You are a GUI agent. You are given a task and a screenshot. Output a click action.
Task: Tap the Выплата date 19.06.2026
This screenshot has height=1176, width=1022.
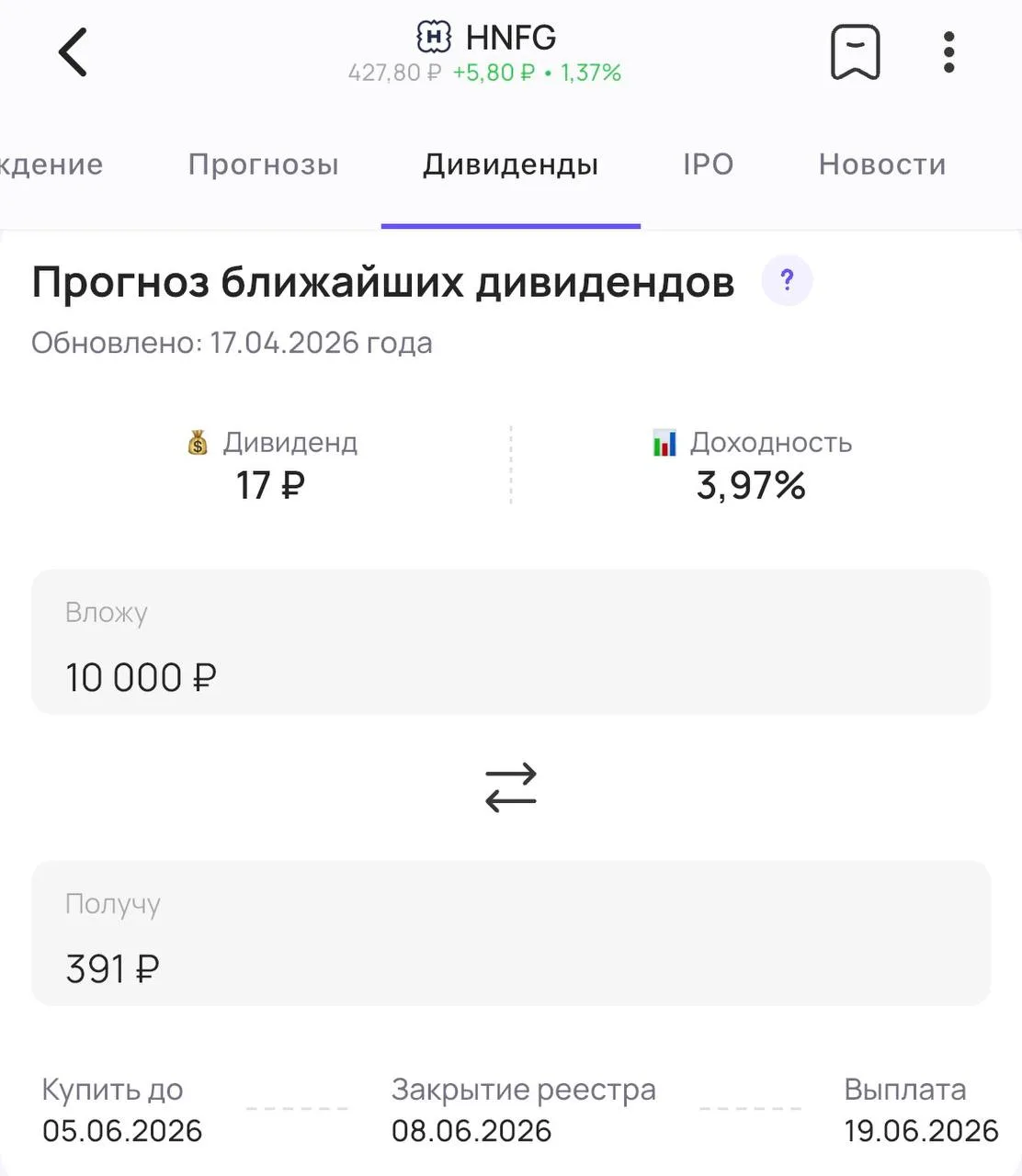(x=922, y=1131)
